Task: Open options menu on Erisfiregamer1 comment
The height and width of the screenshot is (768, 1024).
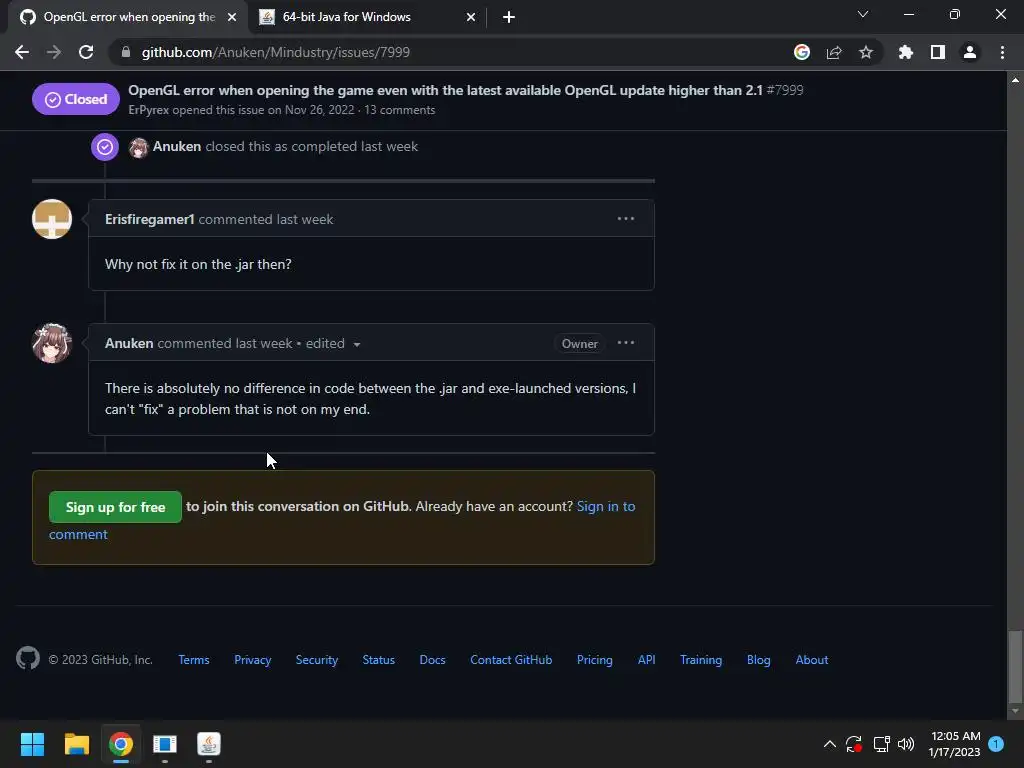Action: point(626,219)
